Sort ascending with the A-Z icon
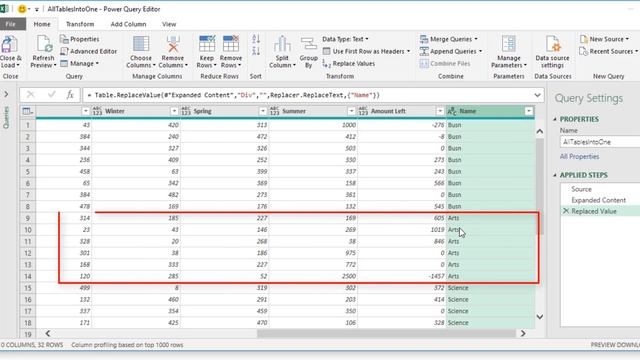 (x=256, y=39)
